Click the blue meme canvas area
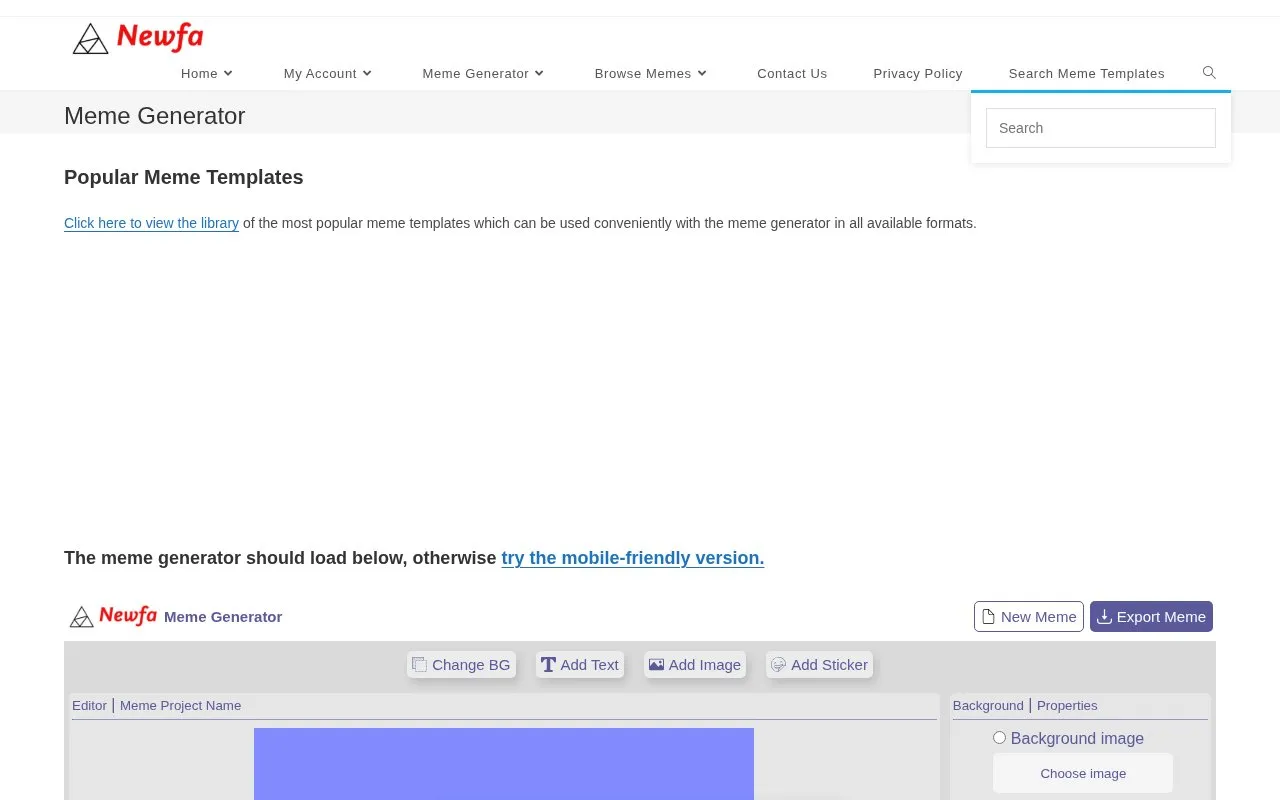Image resolution: width=1280 pixels, height=800 pixels. click(504, 764)
